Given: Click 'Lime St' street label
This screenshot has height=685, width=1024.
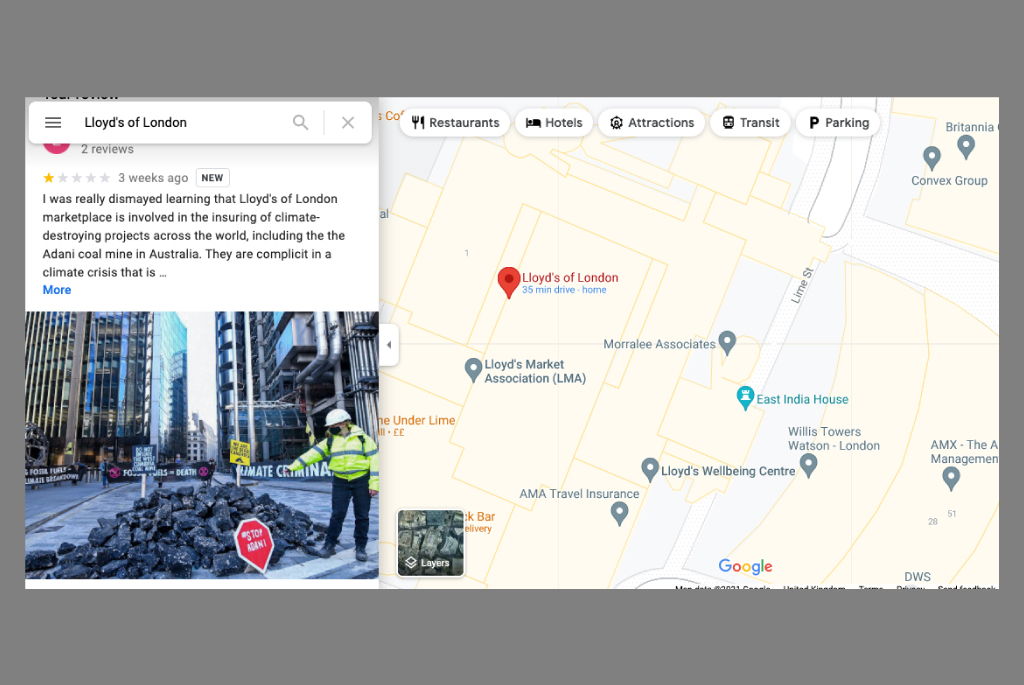Looking at the screenshot, I should (803, 285).
